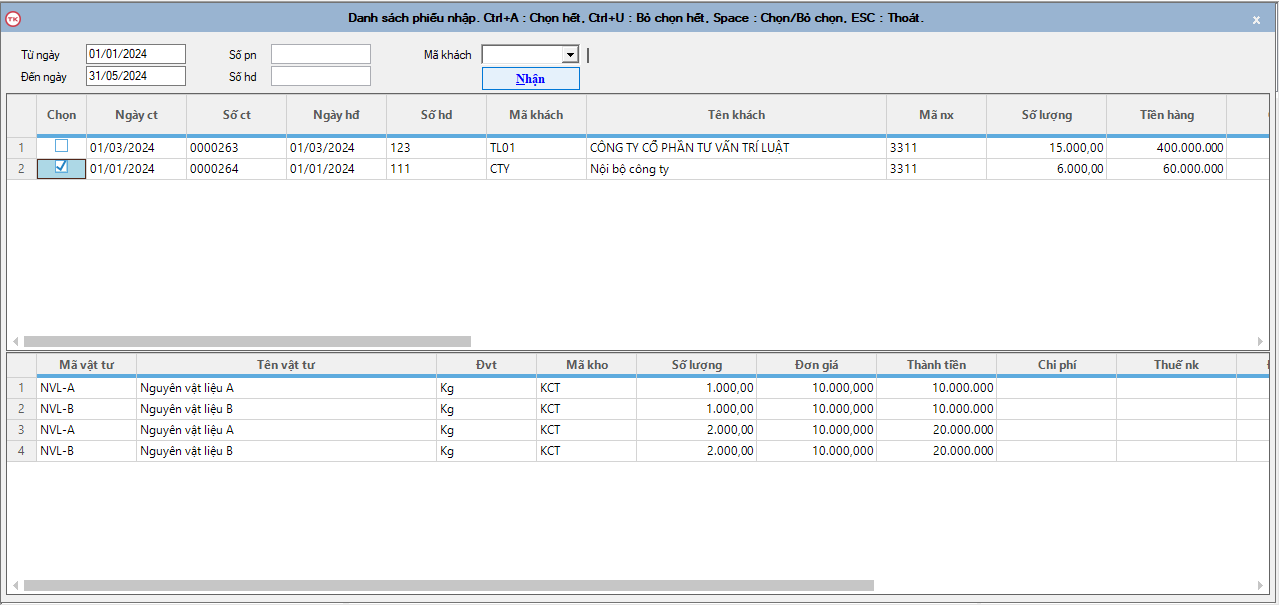Click the app logo icon in title bar
Screen dimensions: 1280x606
pos(13,18)
